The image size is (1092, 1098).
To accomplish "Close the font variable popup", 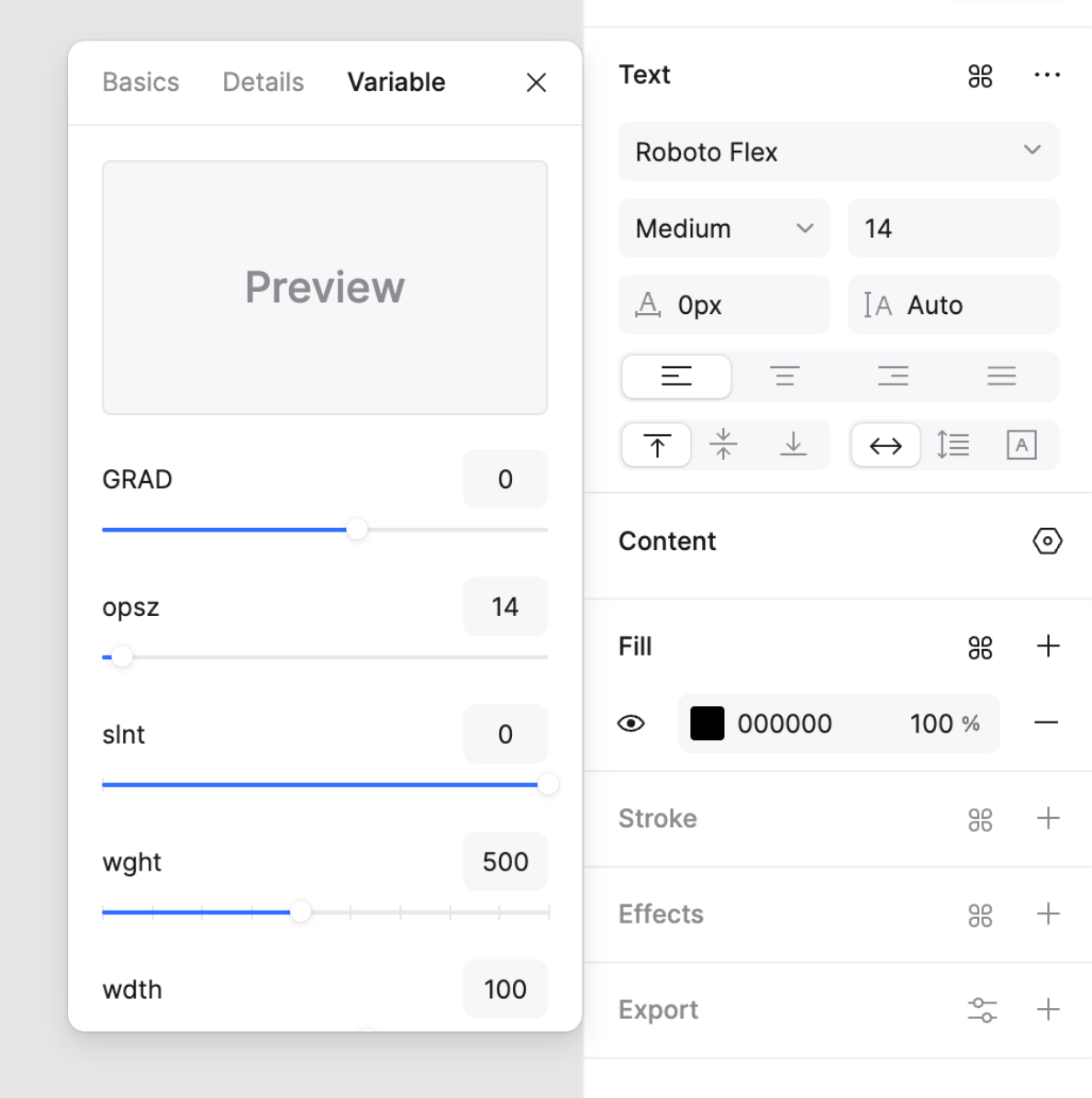I will point(536,83).
